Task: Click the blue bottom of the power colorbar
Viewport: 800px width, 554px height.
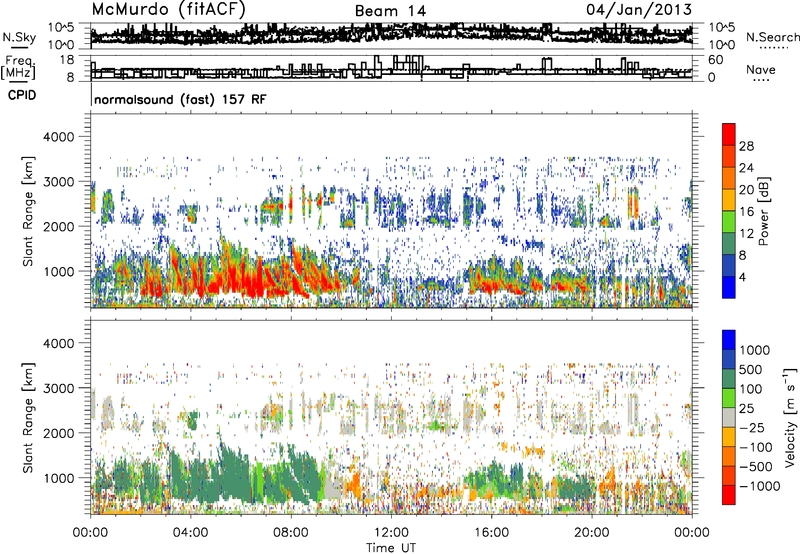Action: [x=729, y=288]
